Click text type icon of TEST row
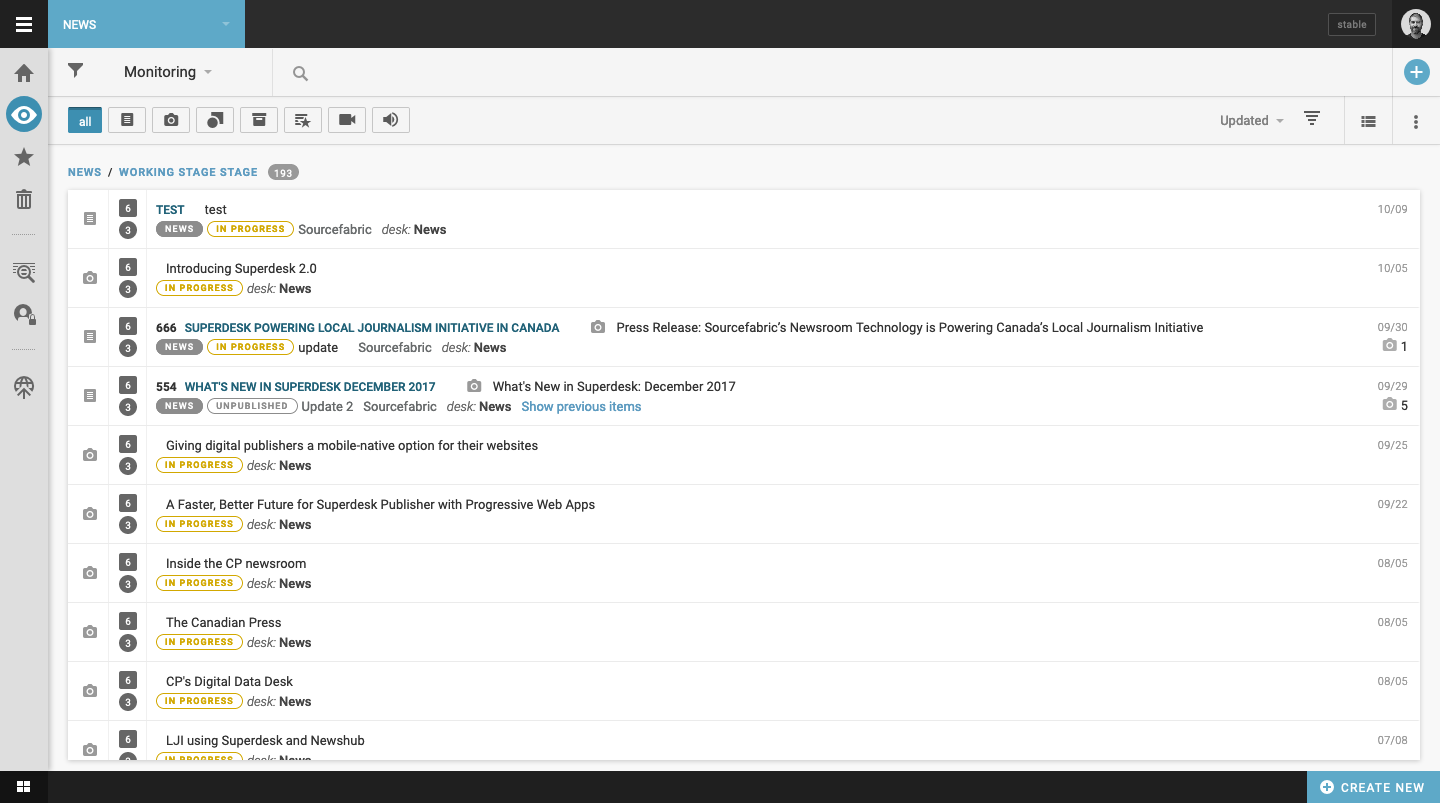Viewport: 1440px width, 803px height. coord(90,219)
